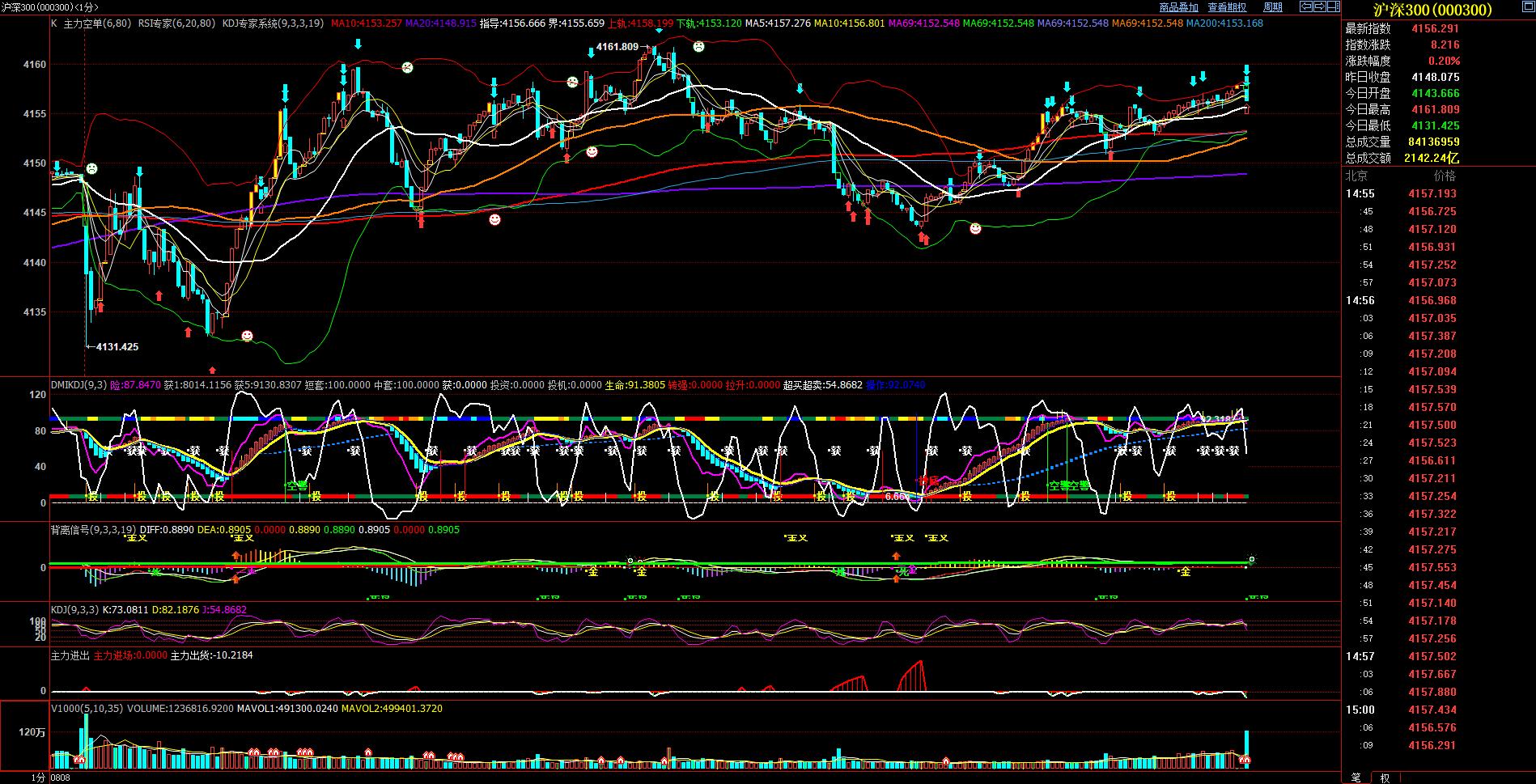
Task: Click the 上轨:4158.199 legend entry
Action: point(640,23)
